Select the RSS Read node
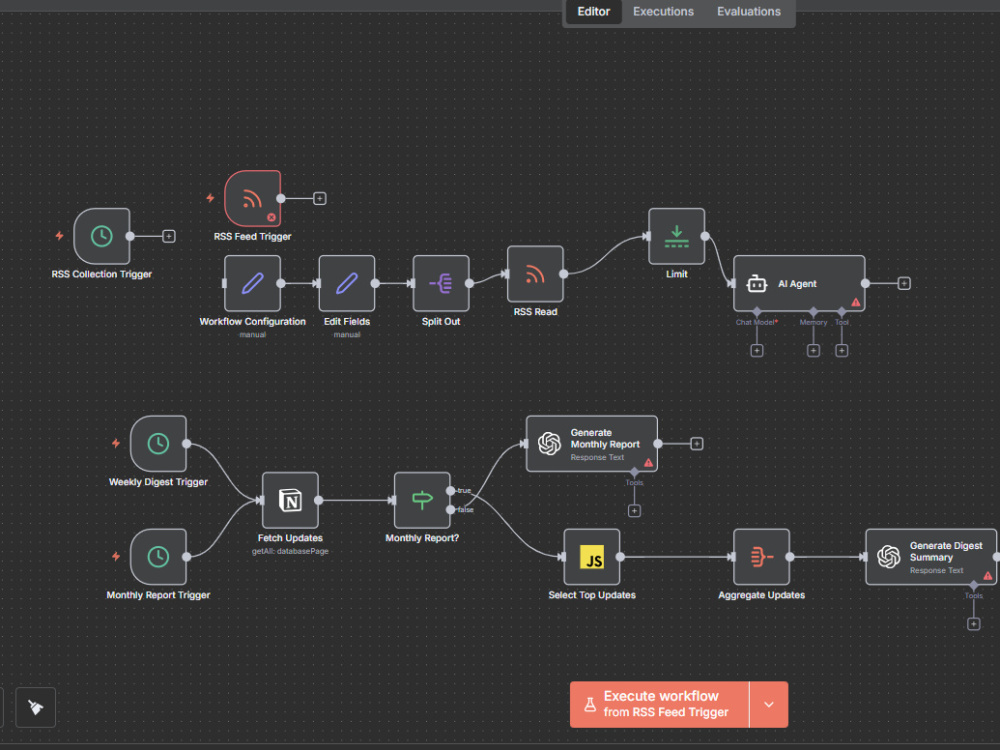Viewport: 1000px width, 750px height. click(x=535, y=274)
